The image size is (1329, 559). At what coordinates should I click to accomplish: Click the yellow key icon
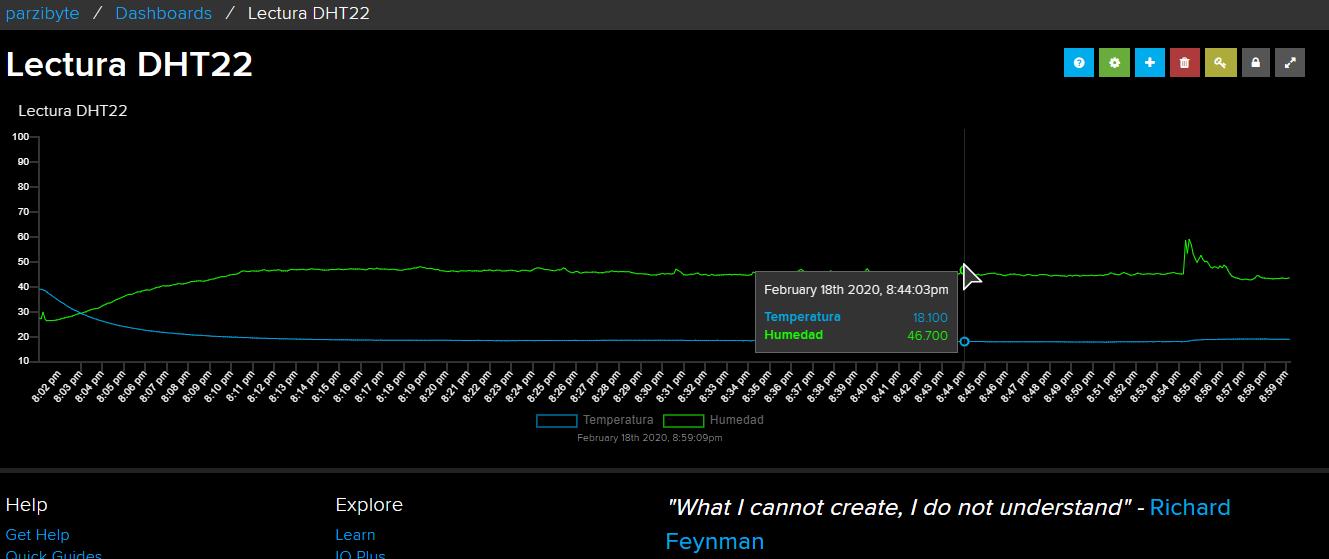tap(1220, 62)
